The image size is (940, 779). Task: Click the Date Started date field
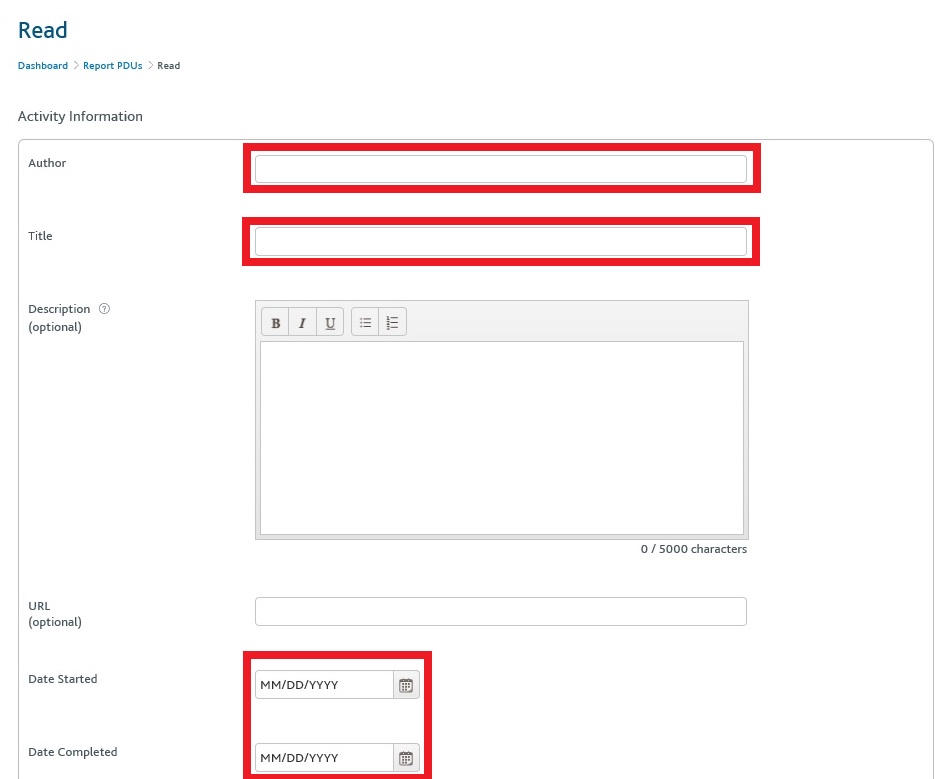coord(324,685)
